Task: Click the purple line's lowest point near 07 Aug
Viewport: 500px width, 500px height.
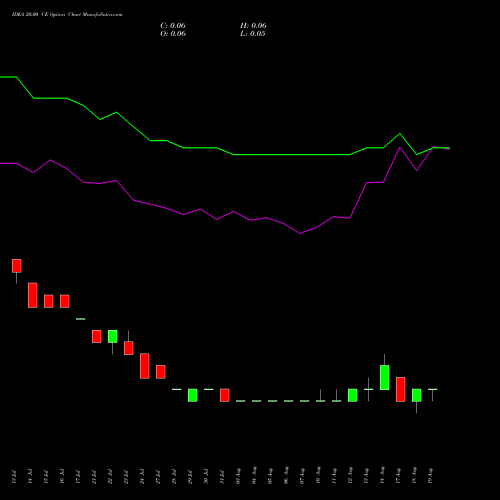Action: 300,233
